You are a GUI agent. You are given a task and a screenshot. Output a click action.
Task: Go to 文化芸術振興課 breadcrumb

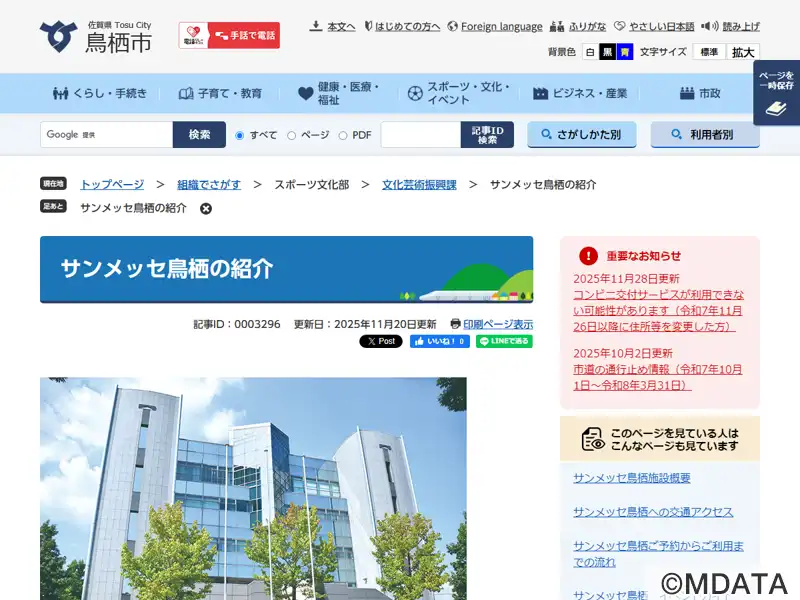coord(419,185)
